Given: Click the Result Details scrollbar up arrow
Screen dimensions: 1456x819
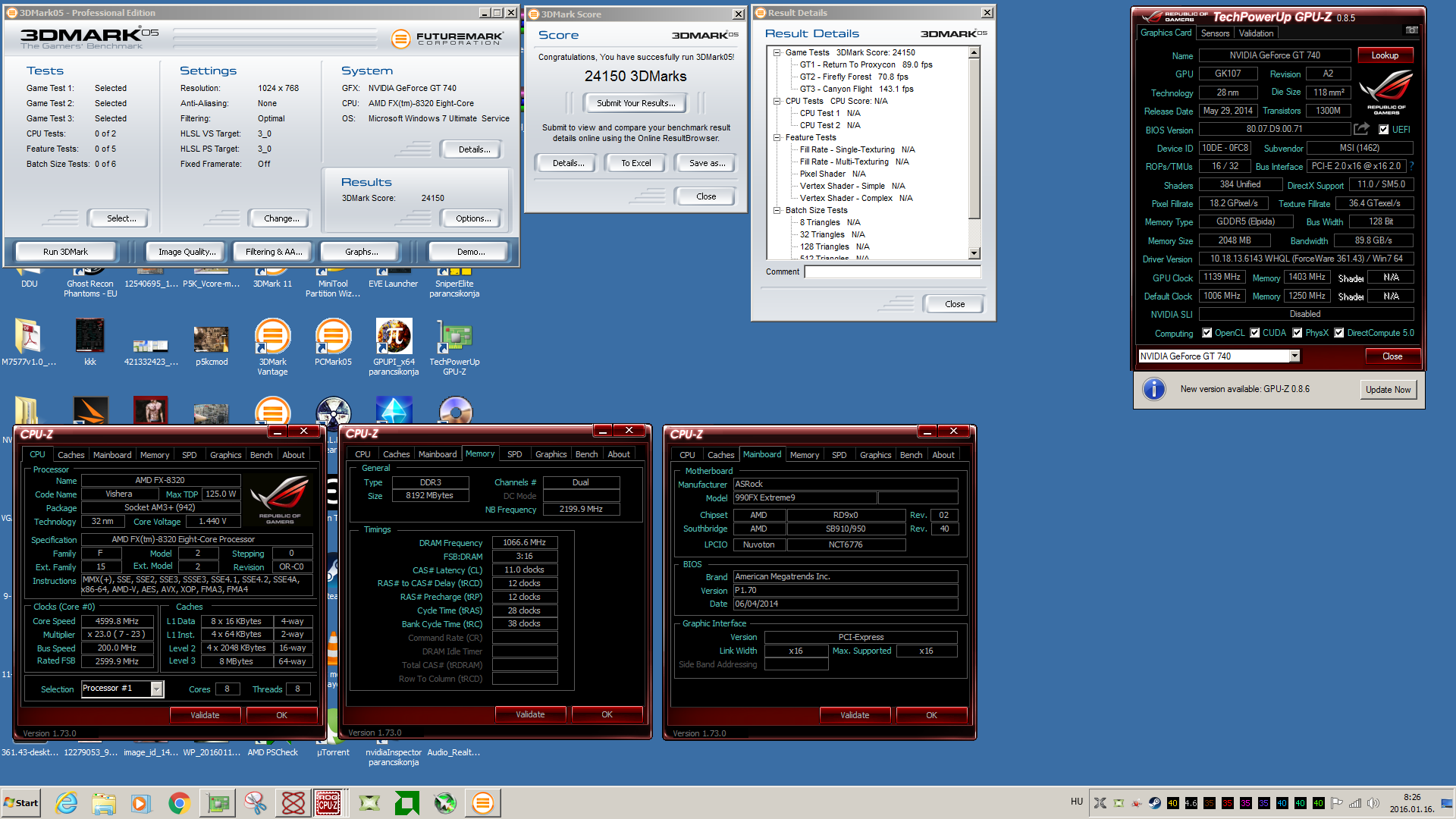Looking at the screenshot, I should [974, 53].
